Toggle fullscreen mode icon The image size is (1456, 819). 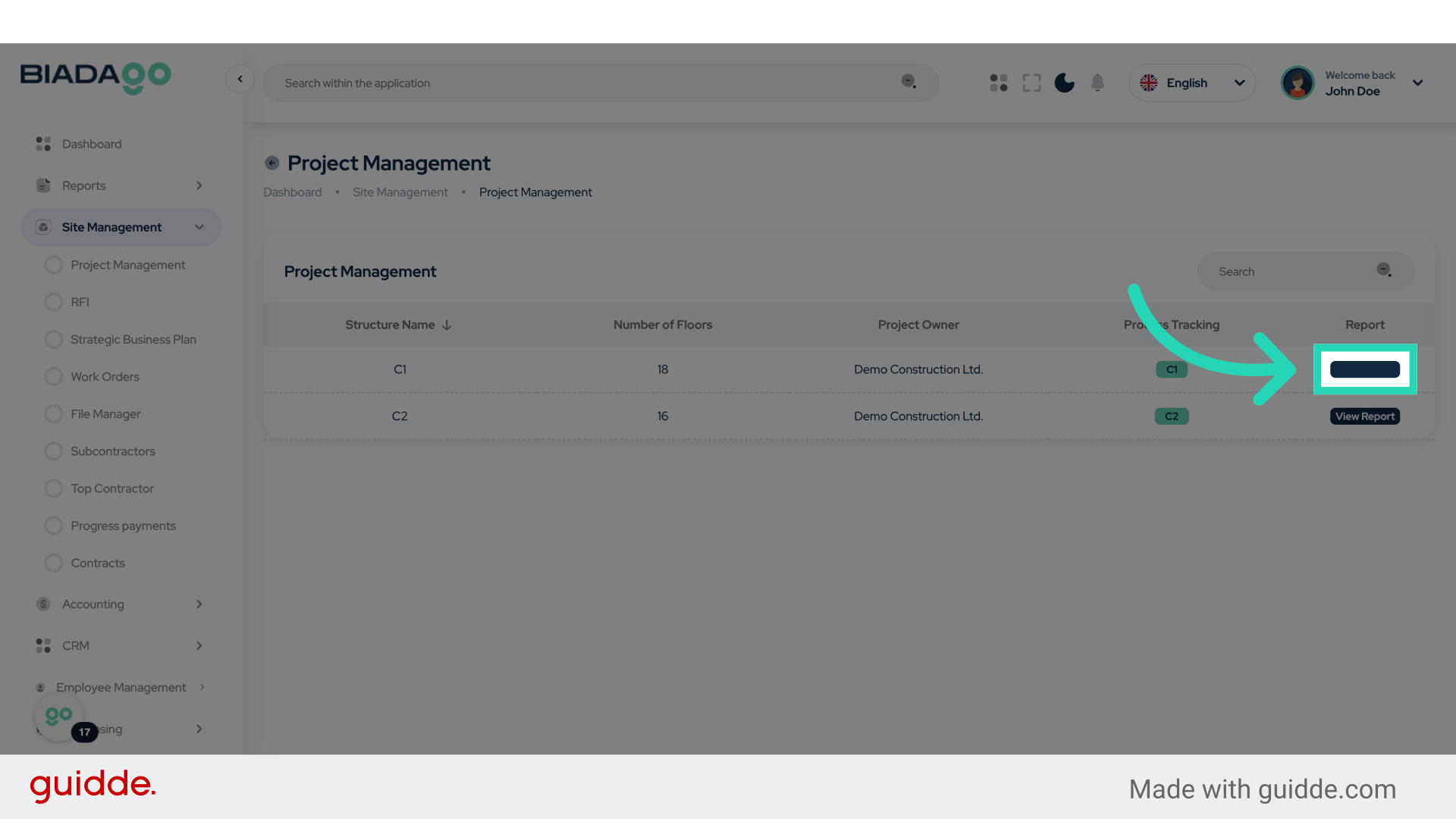pos(1031,83)
